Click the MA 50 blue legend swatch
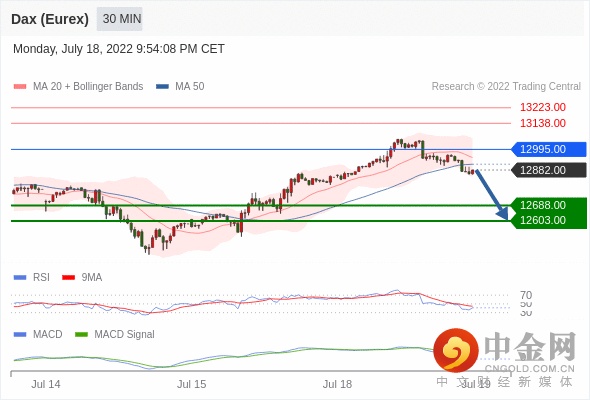590x400 pixels. [162, 87]
